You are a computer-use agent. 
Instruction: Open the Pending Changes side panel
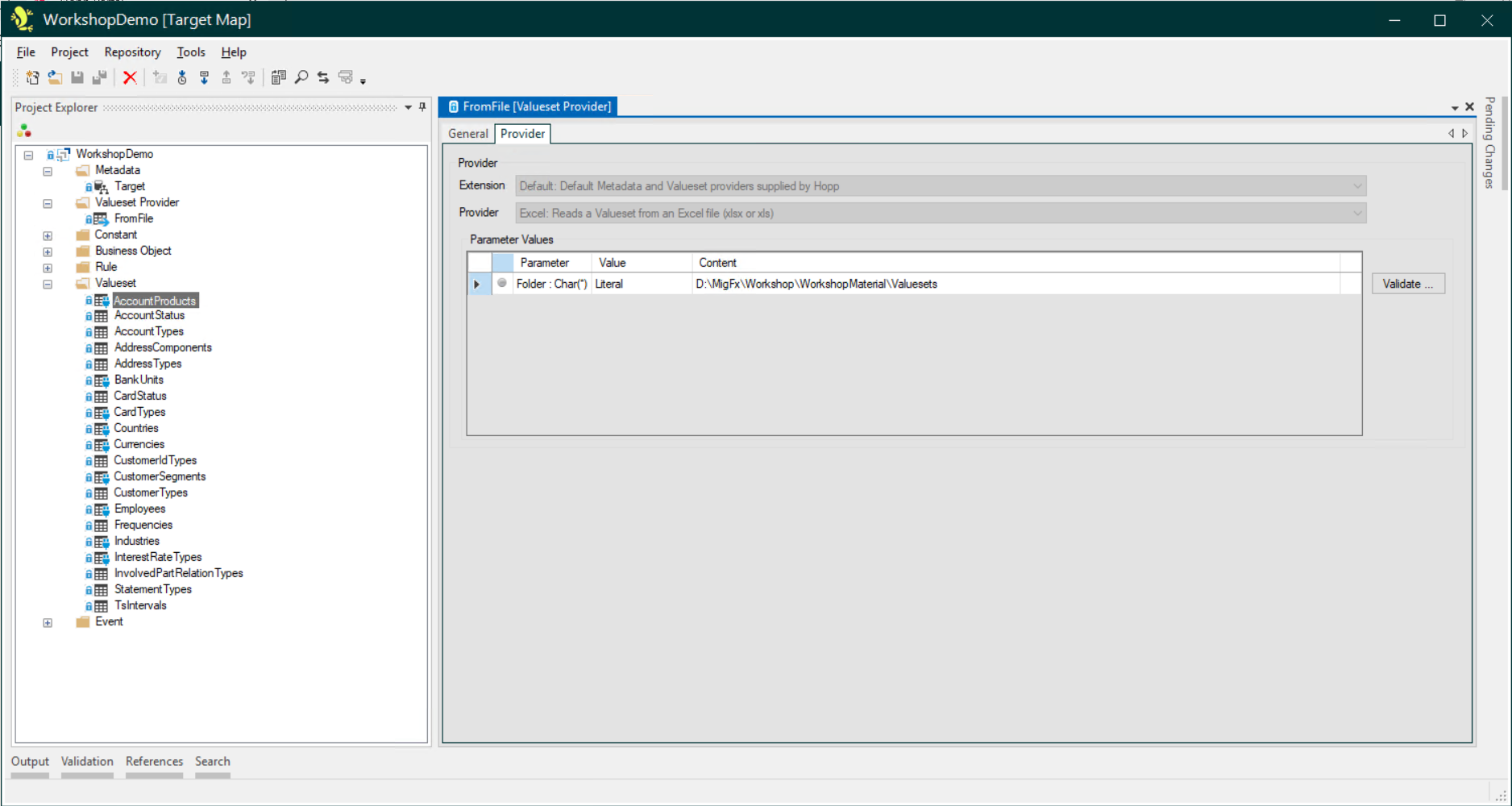[x=1489, y=143]
